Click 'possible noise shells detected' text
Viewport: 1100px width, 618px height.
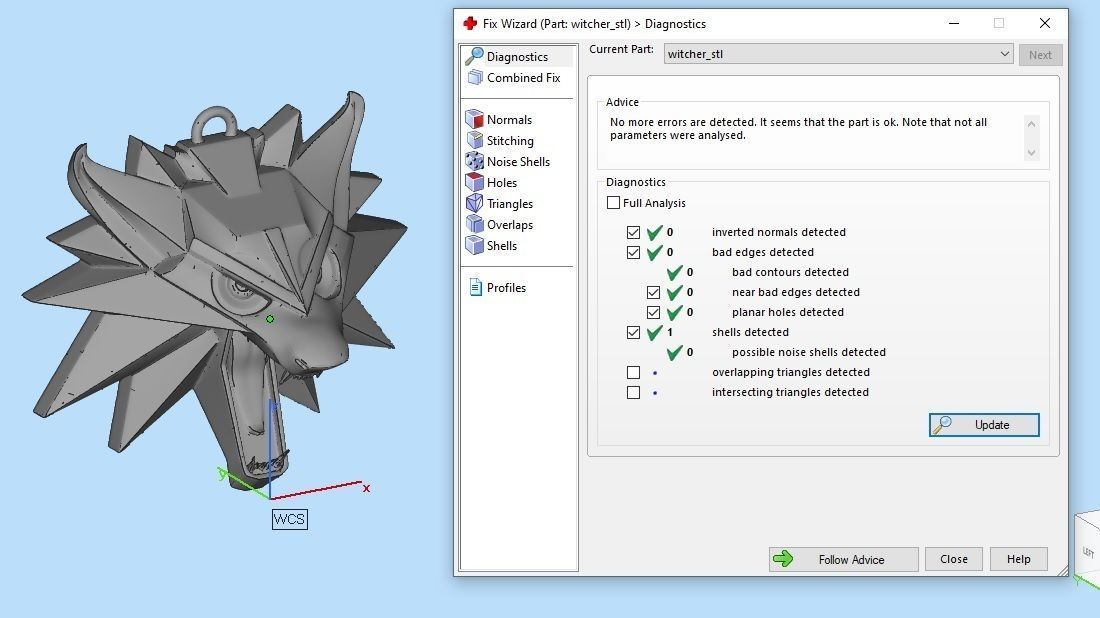coord(809,352)
